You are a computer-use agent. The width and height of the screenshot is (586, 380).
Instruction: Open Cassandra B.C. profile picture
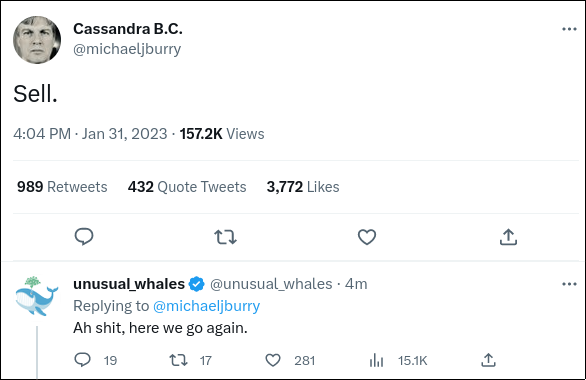click(37, 40)
